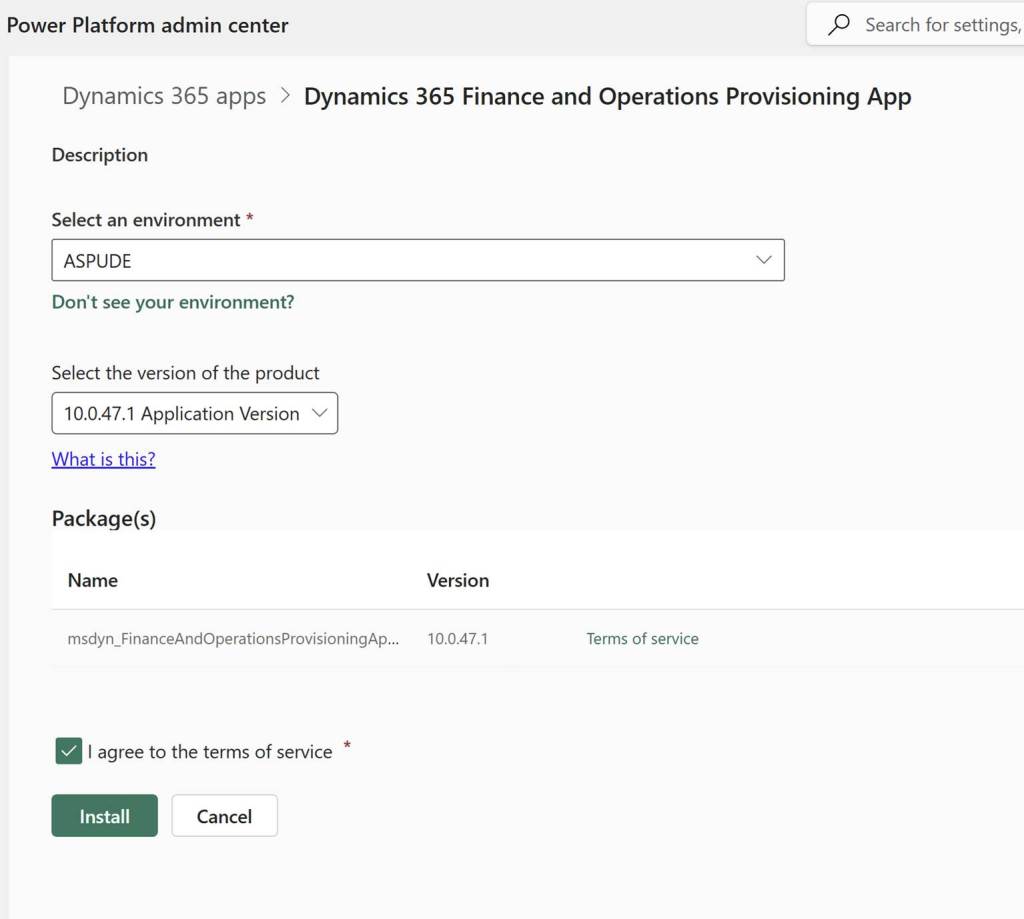This screenshot has width=1024, height=919.
Task: Click the Power Platform admin center title
Action: click(x=147, y=25)
